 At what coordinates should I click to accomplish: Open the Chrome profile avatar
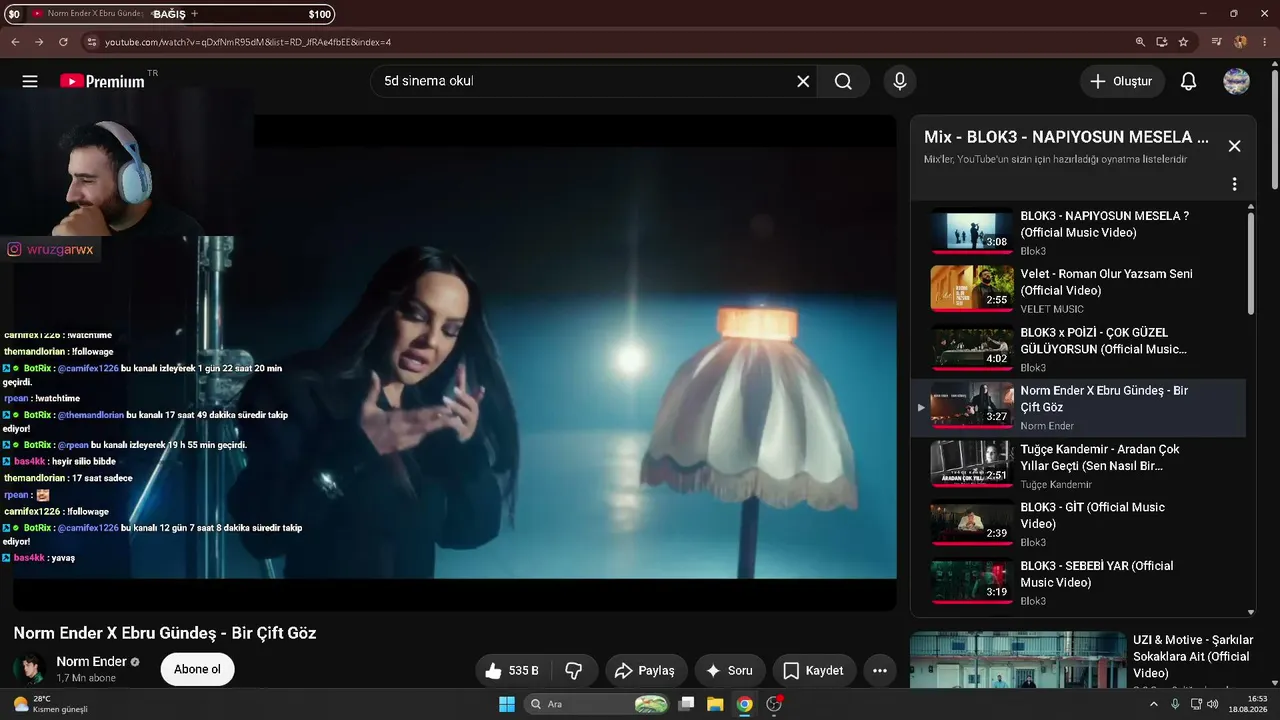point(1241,42)
